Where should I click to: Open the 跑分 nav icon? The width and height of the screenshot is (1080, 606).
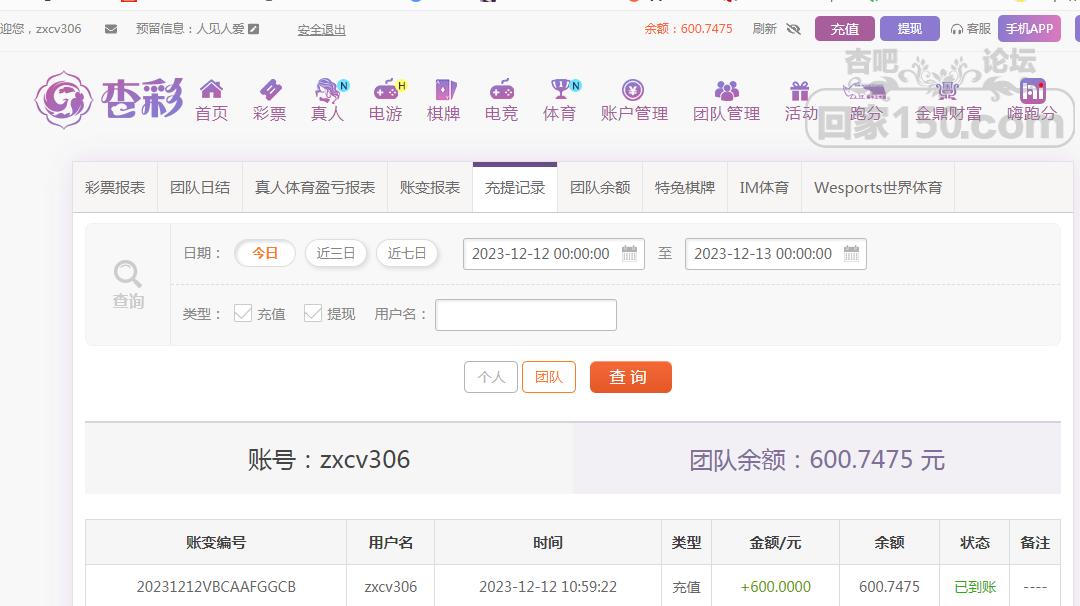point(866,101)
